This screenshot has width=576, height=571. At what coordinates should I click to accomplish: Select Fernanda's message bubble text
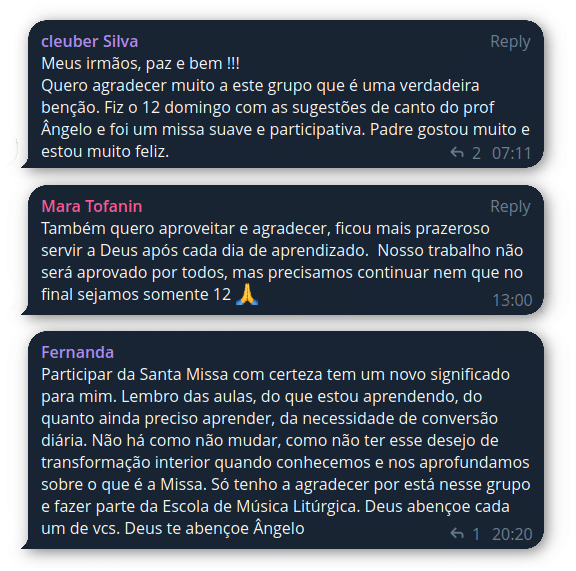[x=285, y=452]
